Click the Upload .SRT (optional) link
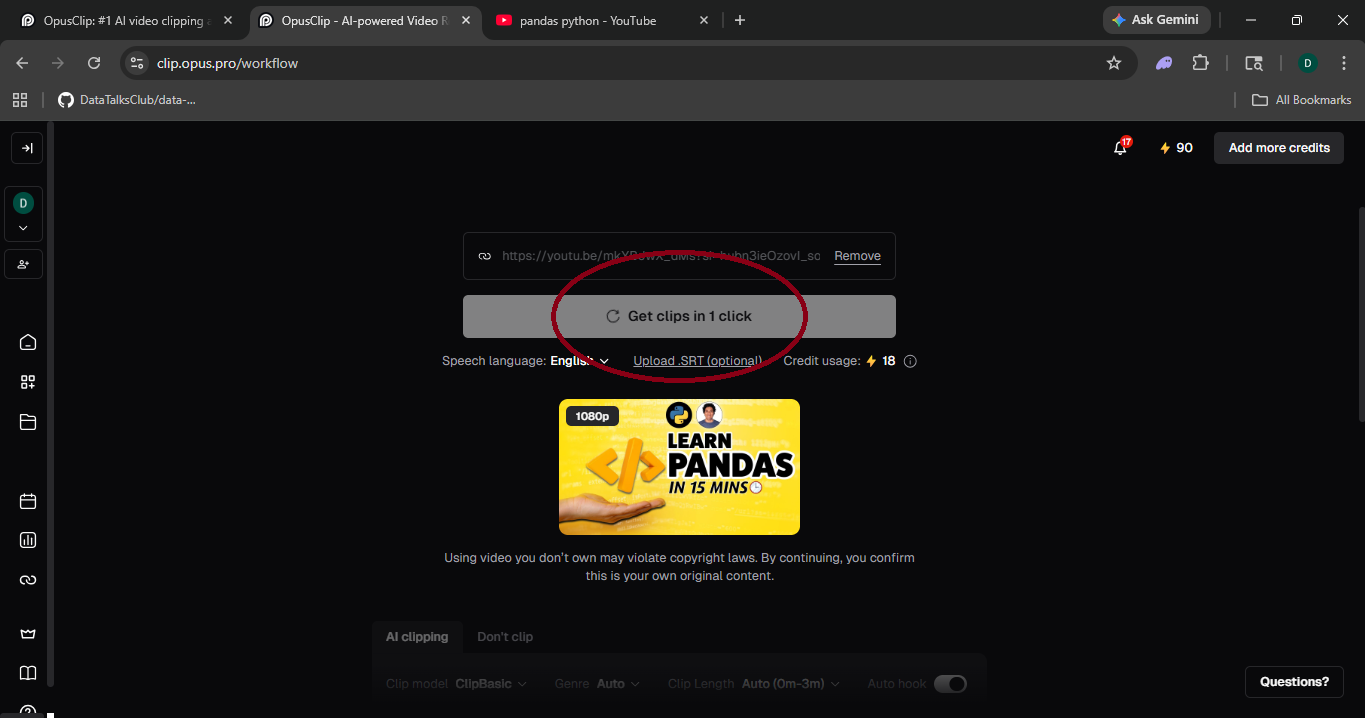This screenshot has height=718, width=1365. coord(698,361)
